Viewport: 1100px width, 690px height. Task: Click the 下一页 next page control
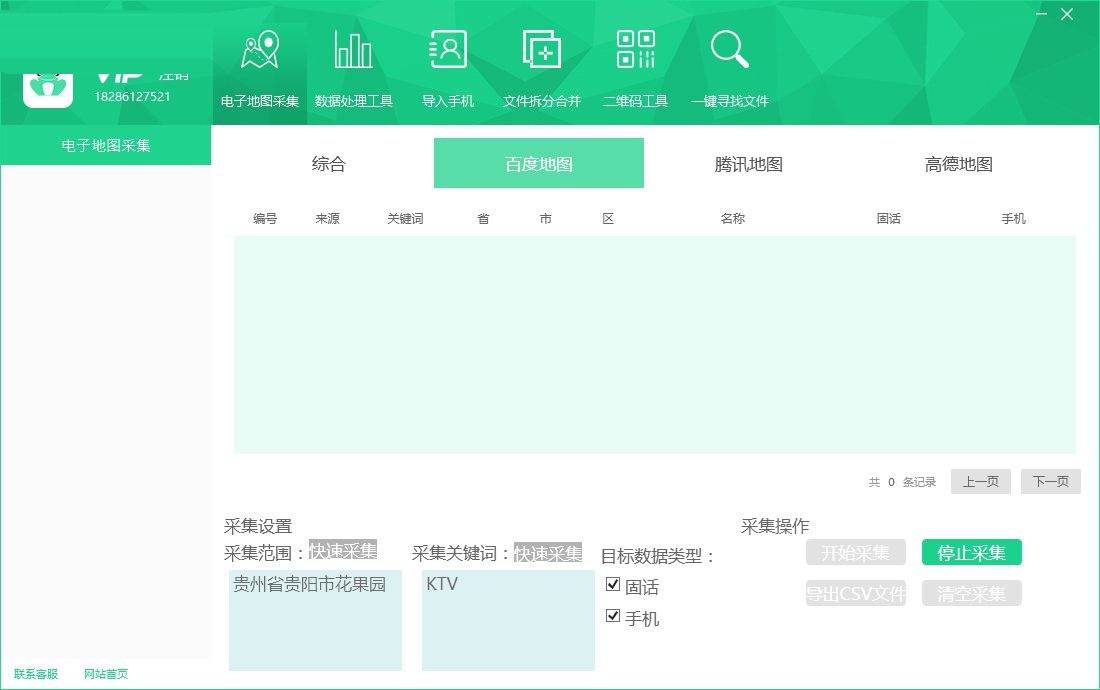pyautogui.click(x=1050, y=481)
